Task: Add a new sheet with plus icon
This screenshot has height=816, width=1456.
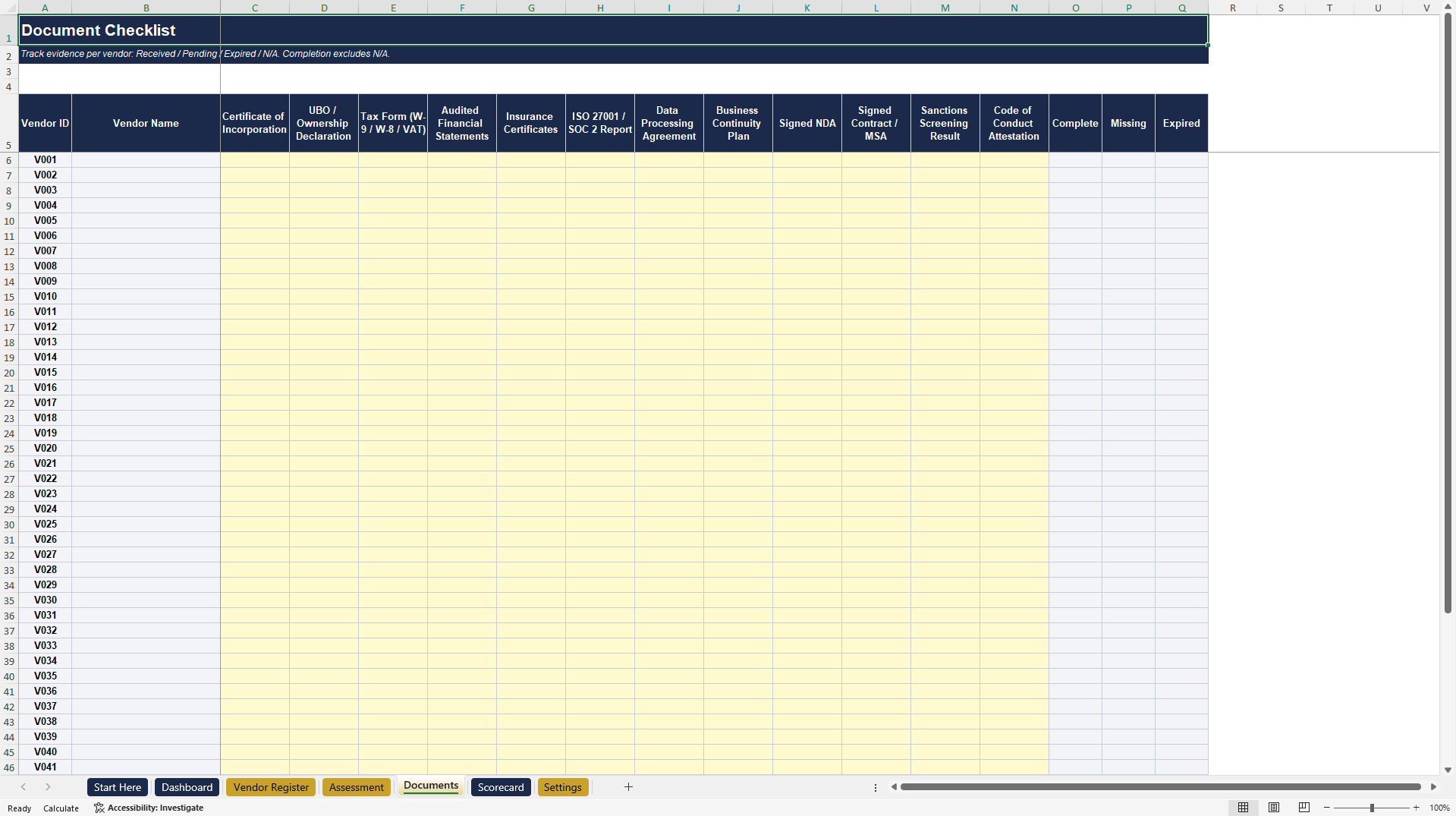Action: (628, 787)
